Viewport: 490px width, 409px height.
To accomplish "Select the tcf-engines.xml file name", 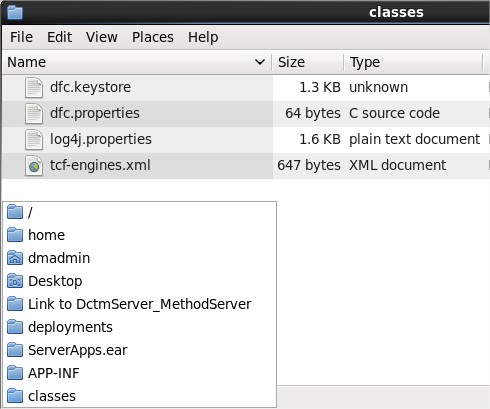I will pyautogui.click(x=100, y=165).
